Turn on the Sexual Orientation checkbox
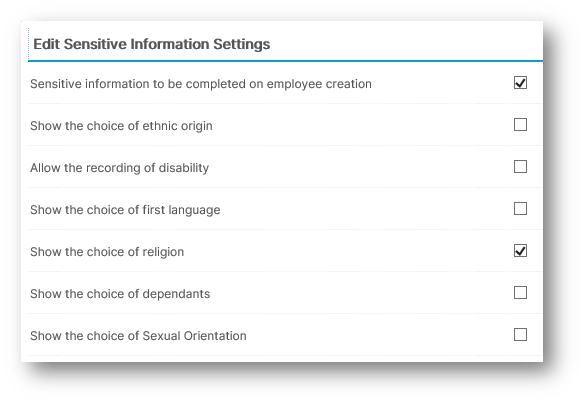 click(520, 335)
